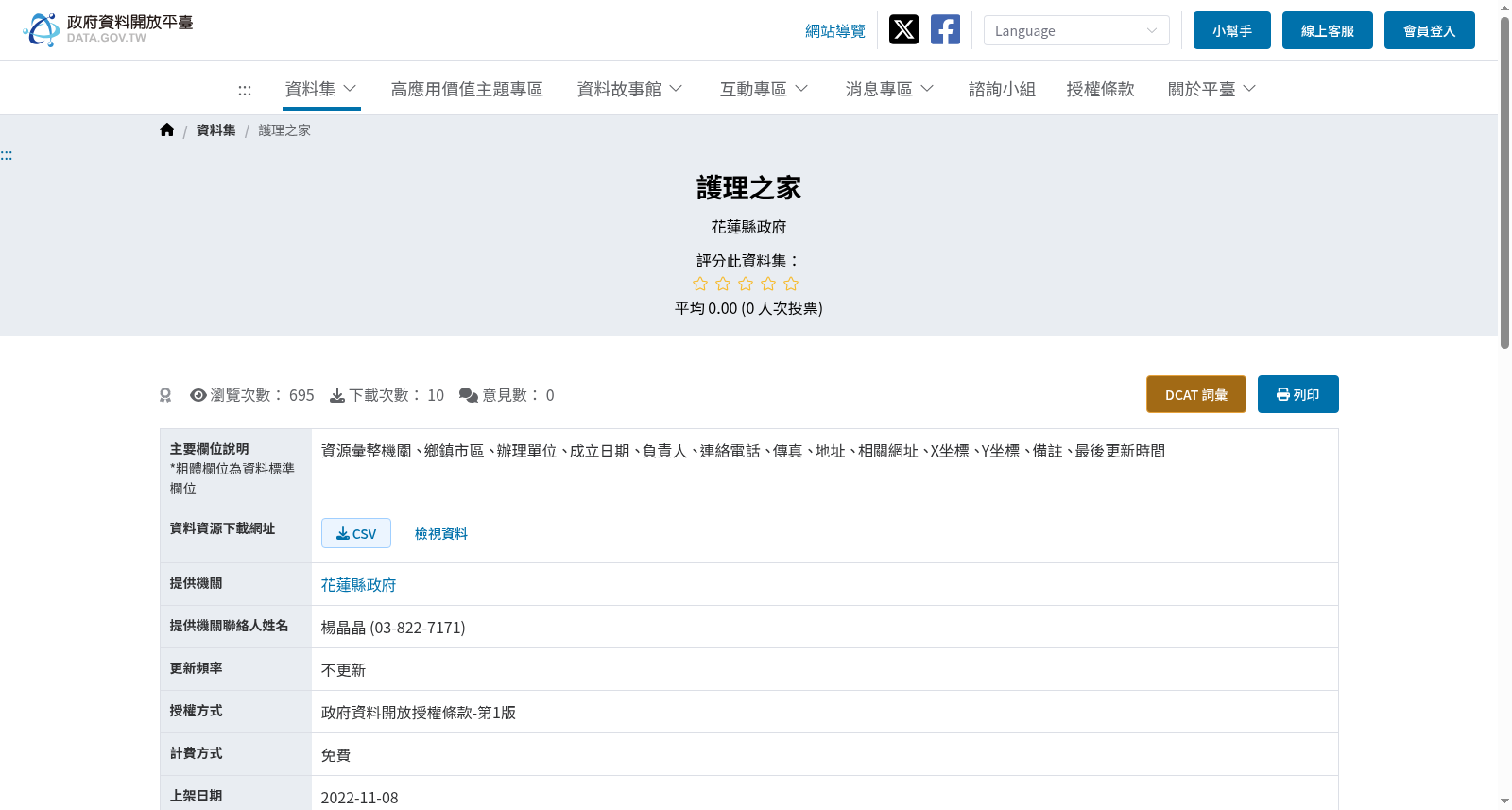This screenshot has width=1512, height=810.
Task: Download the CSV resource
Action: tap(356, 533)
